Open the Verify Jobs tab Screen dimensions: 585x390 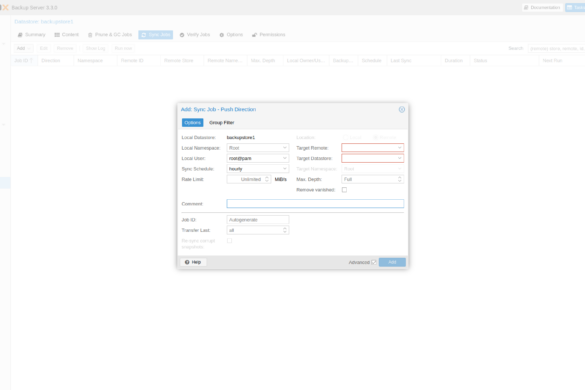(x=195, y=35)
